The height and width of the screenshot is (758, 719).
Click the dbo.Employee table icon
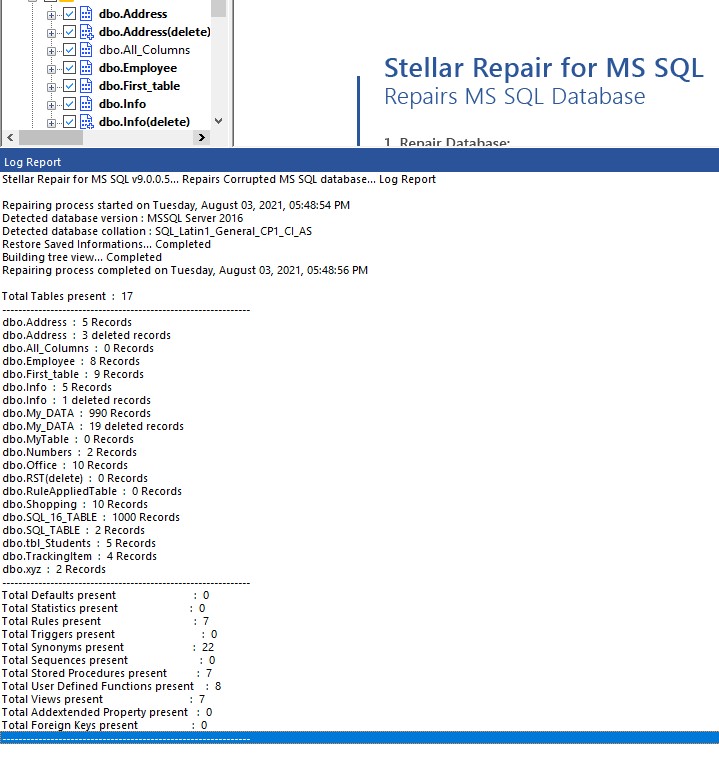(x=86, y=68)
